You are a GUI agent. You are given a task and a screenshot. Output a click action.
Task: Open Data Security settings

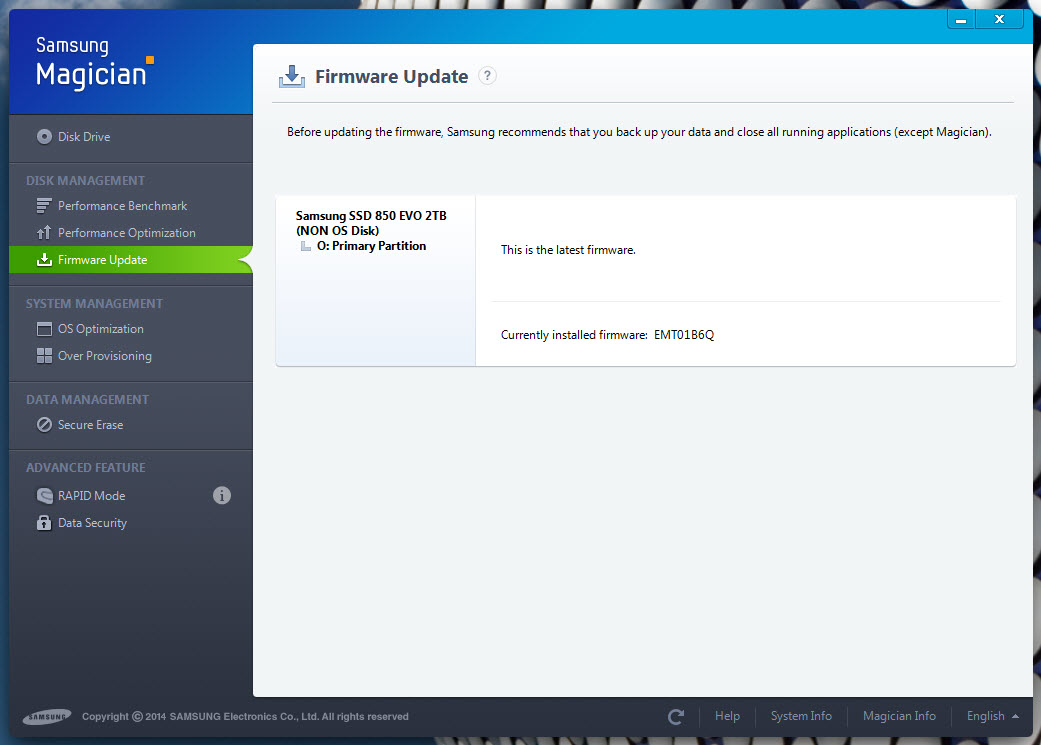click(x=92, y=523)
